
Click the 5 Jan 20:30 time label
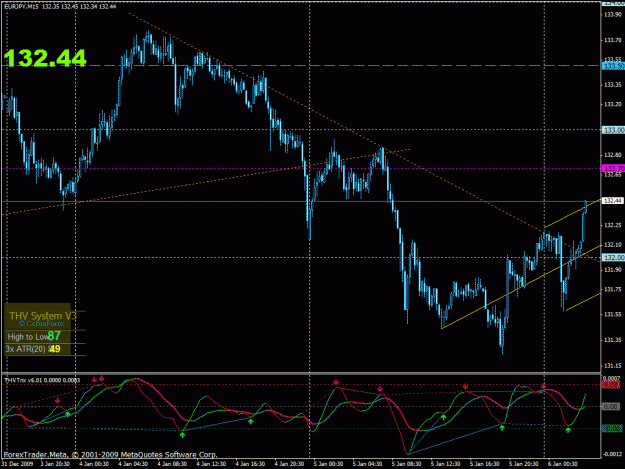524,464
